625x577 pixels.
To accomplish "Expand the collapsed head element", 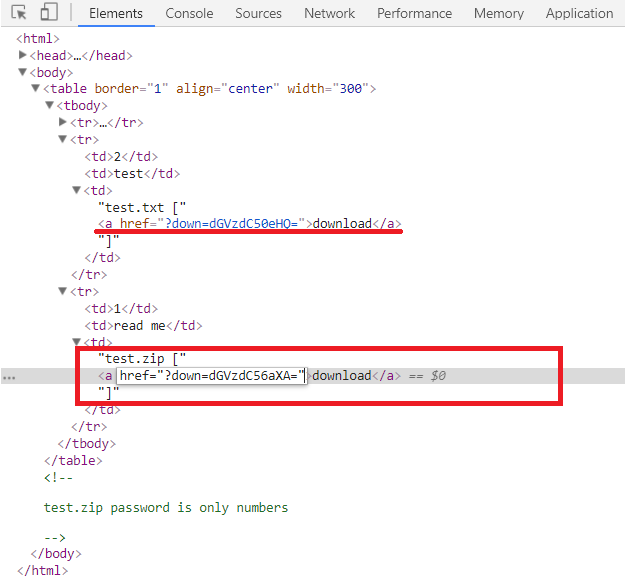I will 23,55.
